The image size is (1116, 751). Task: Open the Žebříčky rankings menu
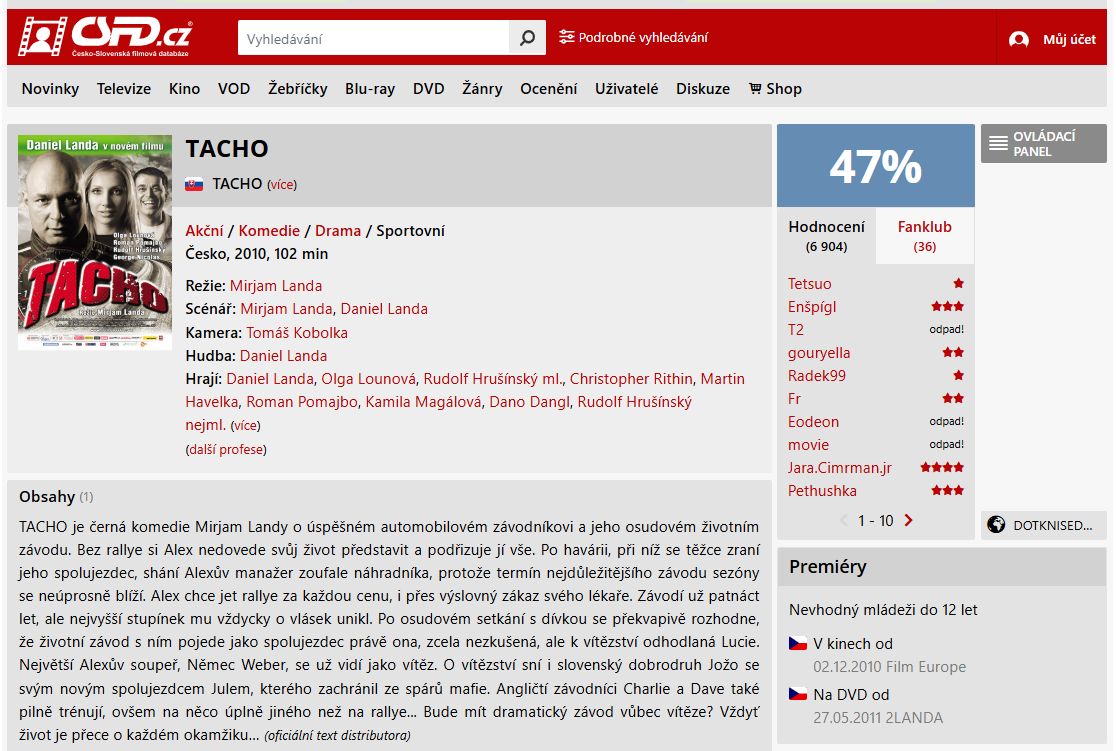(298, 89)
